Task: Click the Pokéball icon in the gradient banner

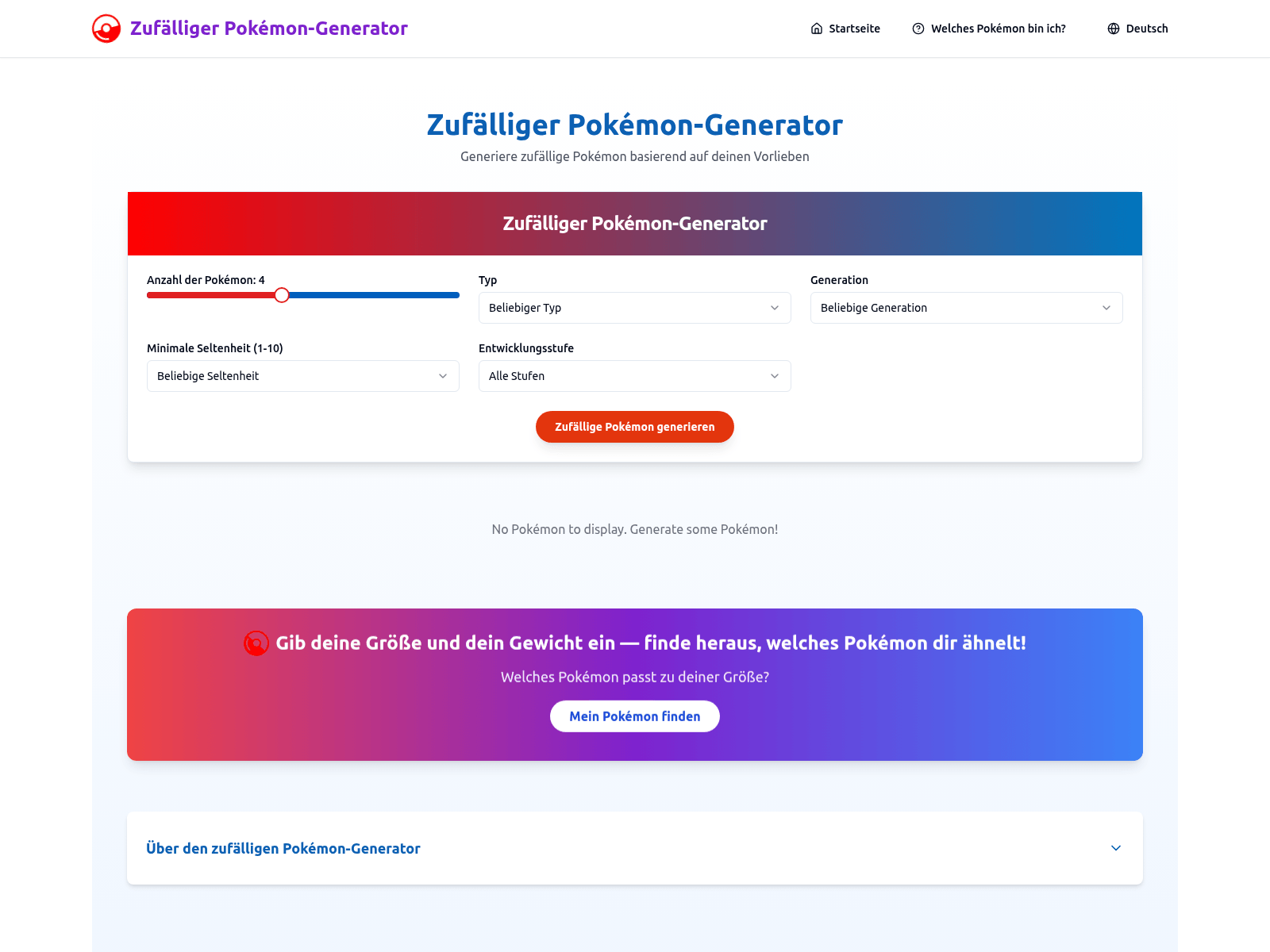Action: tap(256, 643)
